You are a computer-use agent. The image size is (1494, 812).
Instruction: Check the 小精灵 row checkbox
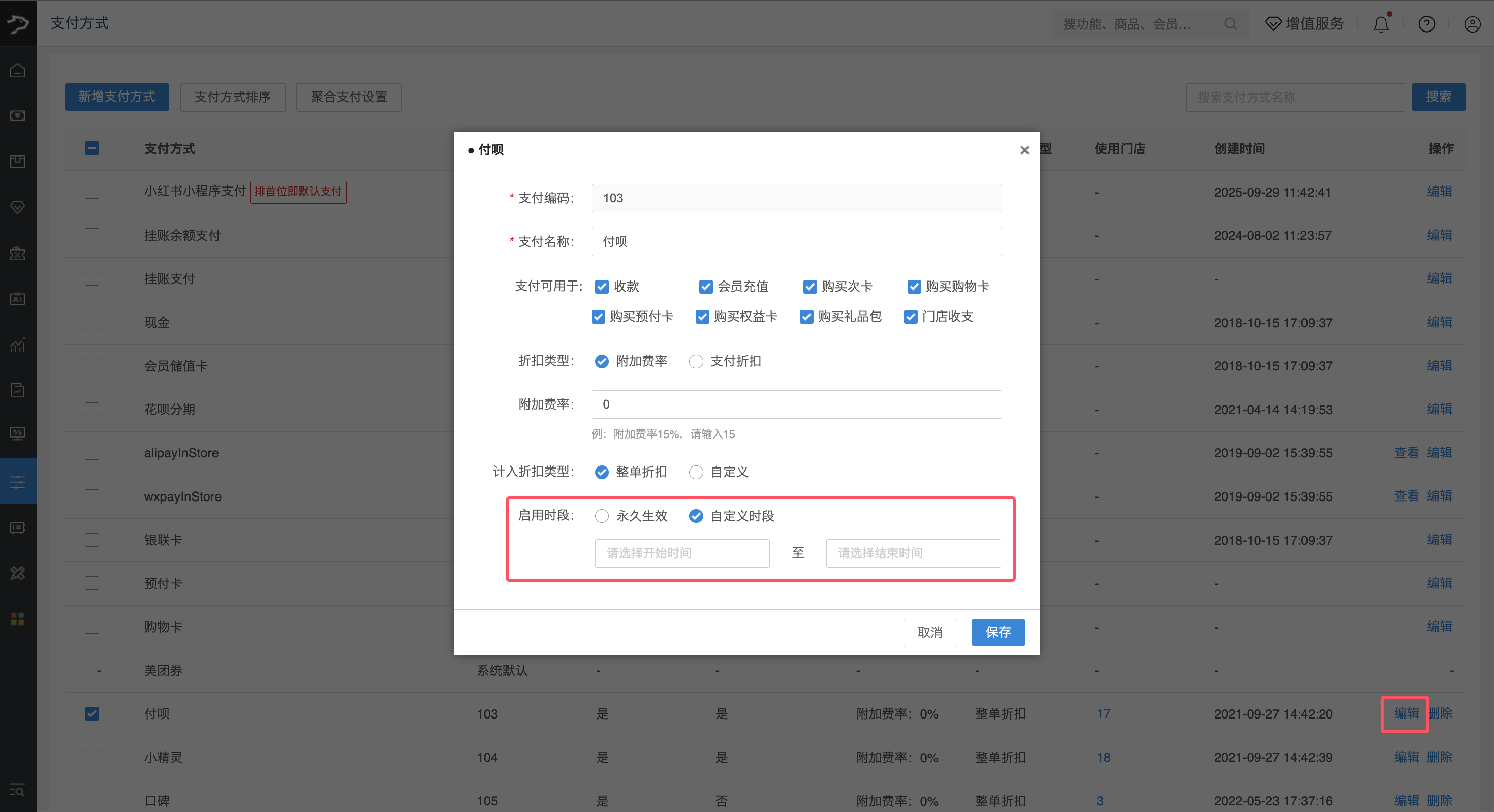point(91,758)
